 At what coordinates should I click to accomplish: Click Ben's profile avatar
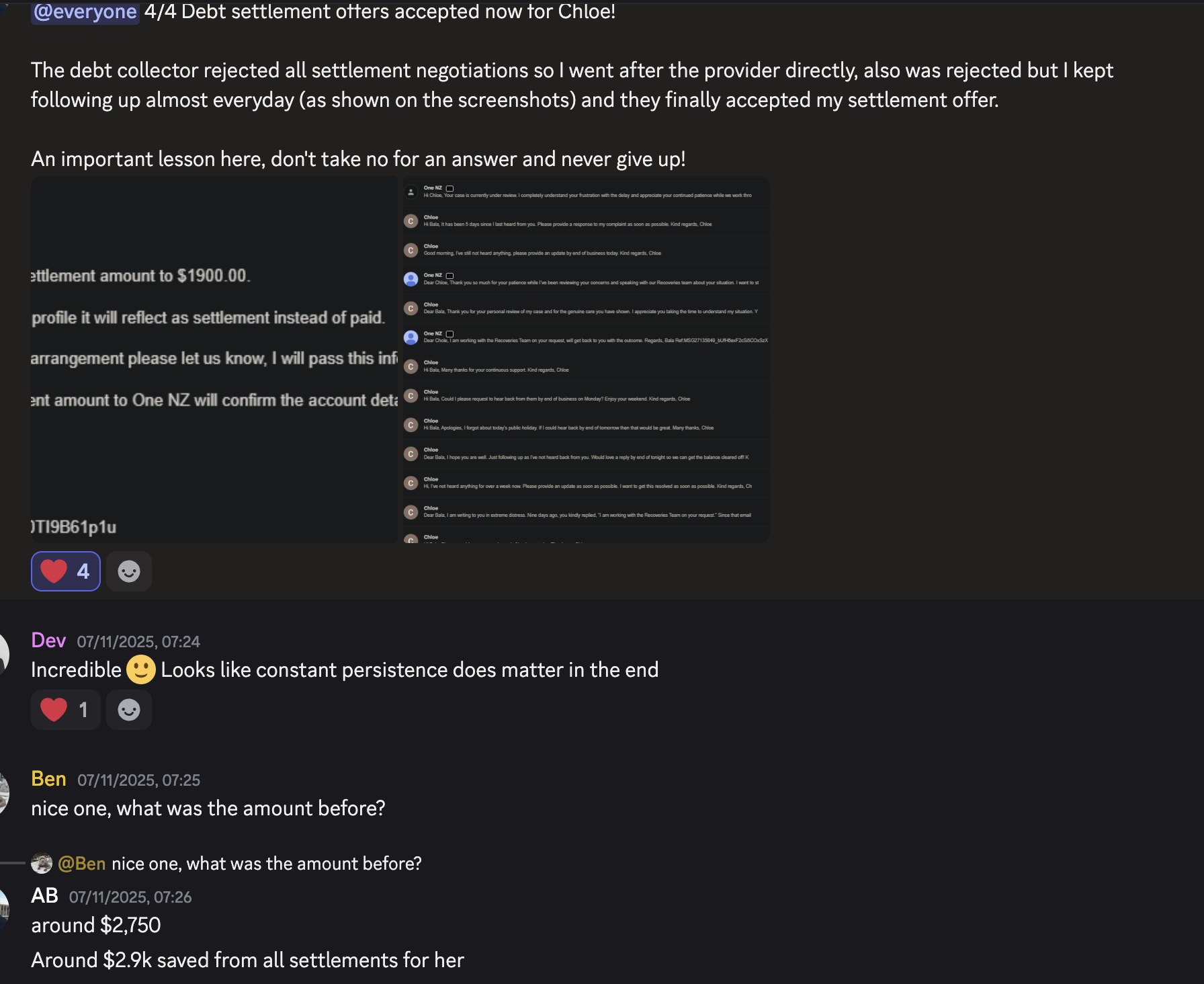point(3,793)
